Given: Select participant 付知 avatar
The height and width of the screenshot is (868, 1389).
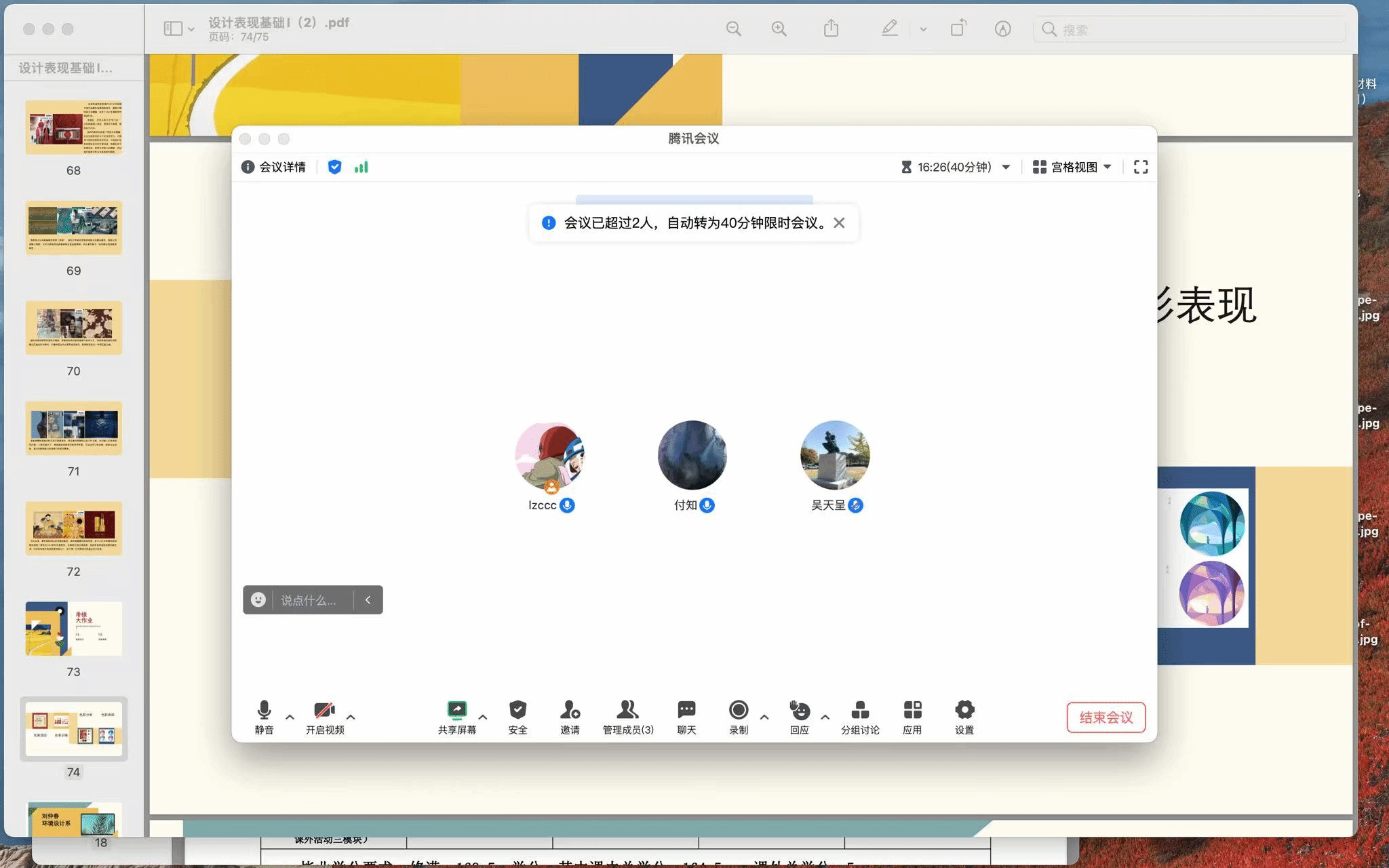Looking at the screenshot, I should pos(692,455).
